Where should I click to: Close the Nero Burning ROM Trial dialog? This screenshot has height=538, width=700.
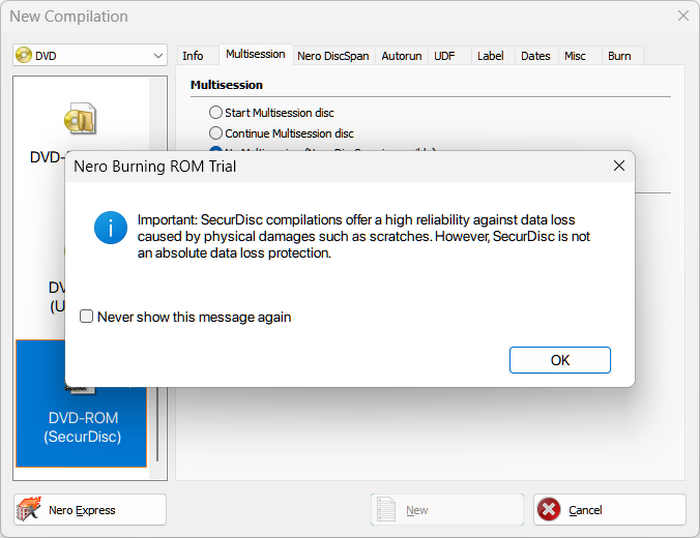619,166
